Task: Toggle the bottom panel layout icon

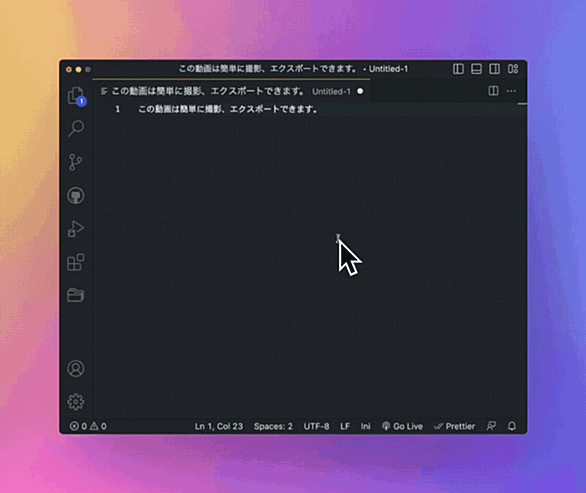Action: 476,69
